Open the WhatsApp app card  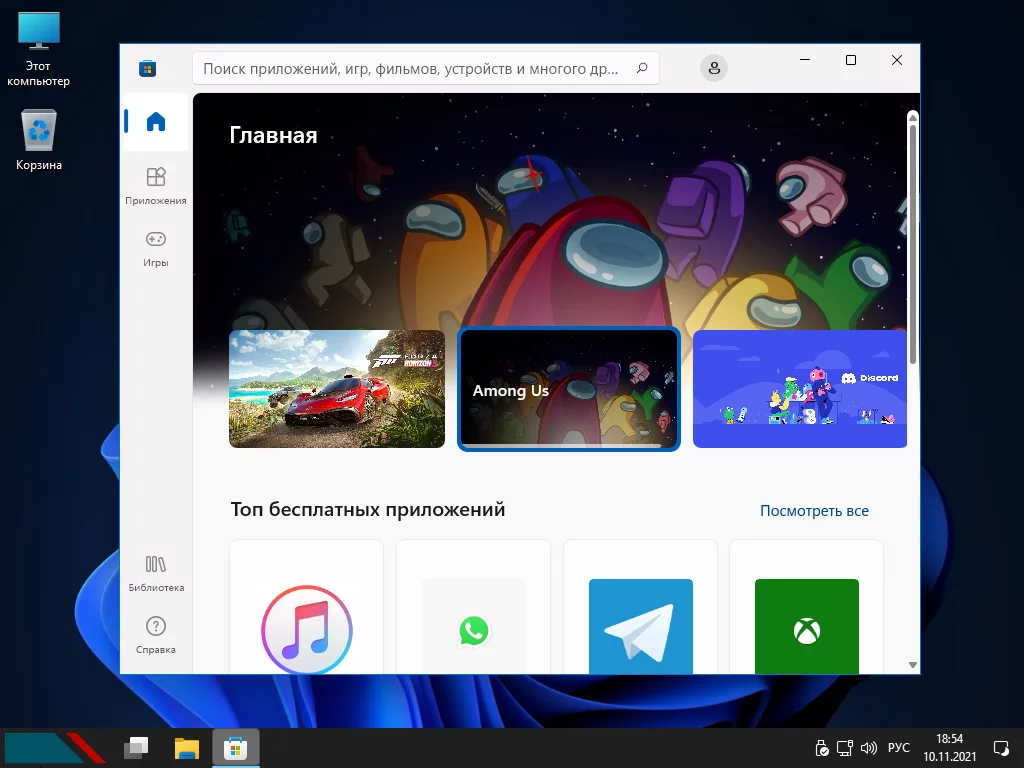[x=473, y=607]
